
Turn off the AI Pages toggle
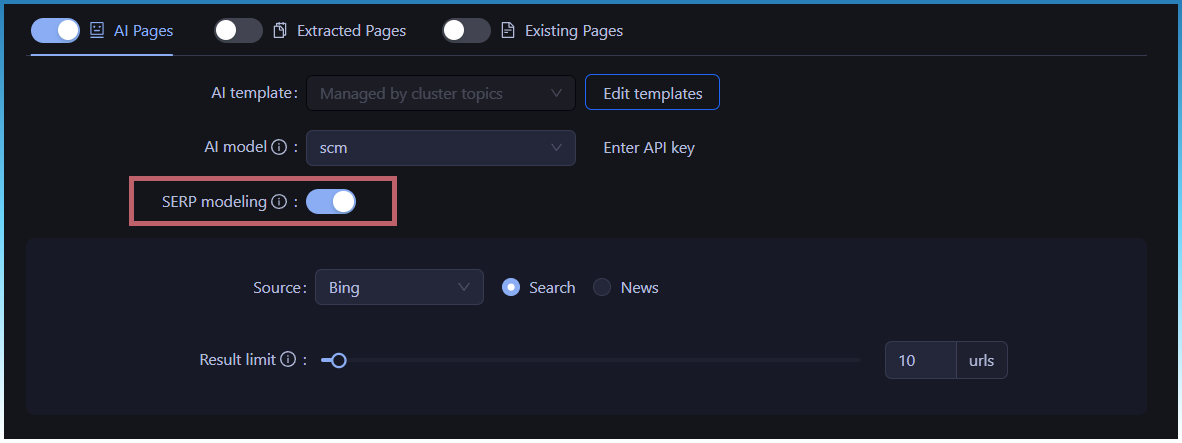(x=56, y=30)
